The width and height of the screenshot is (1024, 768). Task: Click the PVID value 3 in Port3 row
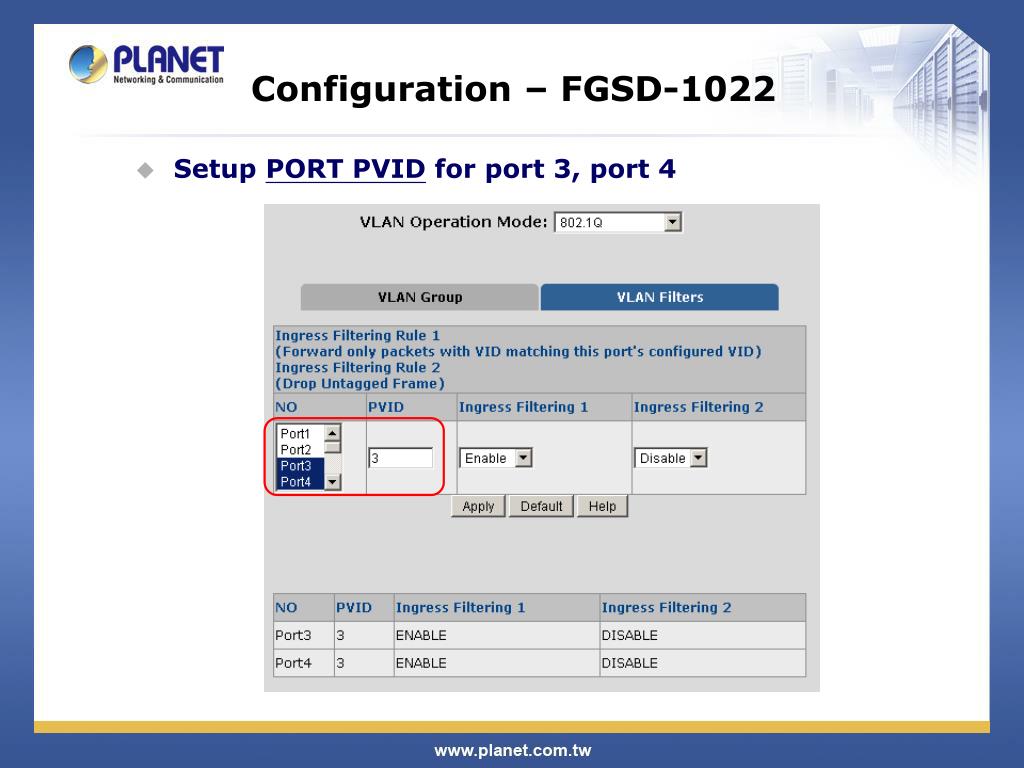pyautogui.click(x=340, y=635)
